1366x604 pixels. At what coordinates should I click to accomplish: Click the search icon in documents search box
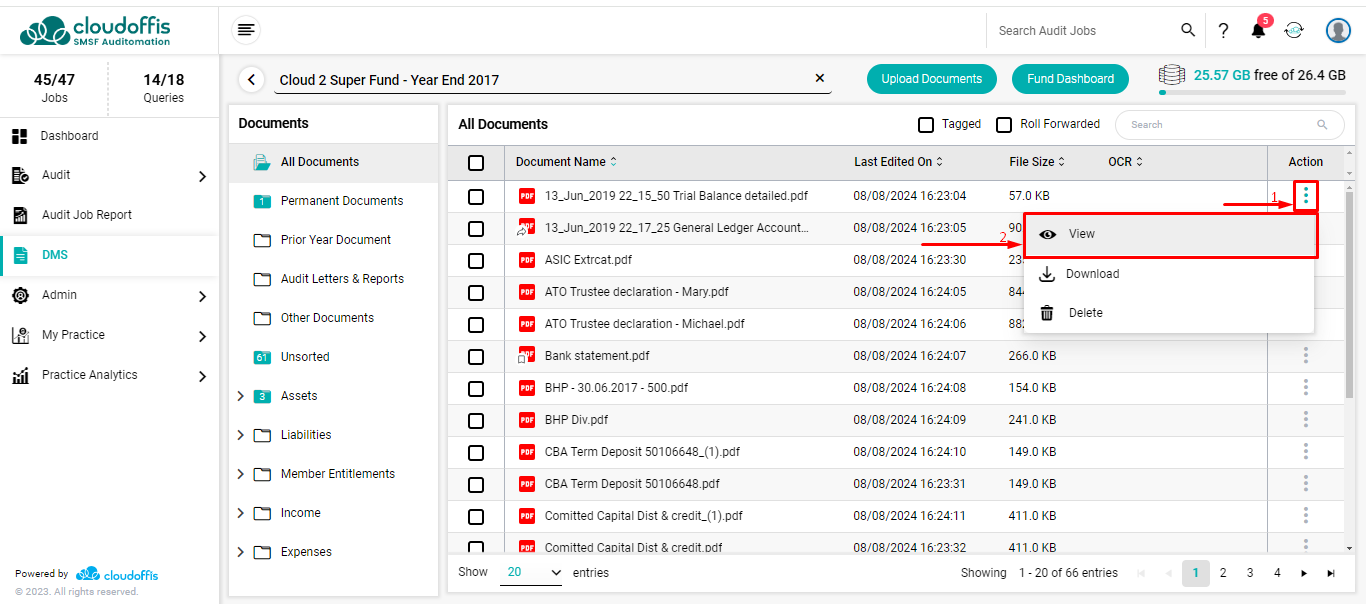(x=1322, y=125)
